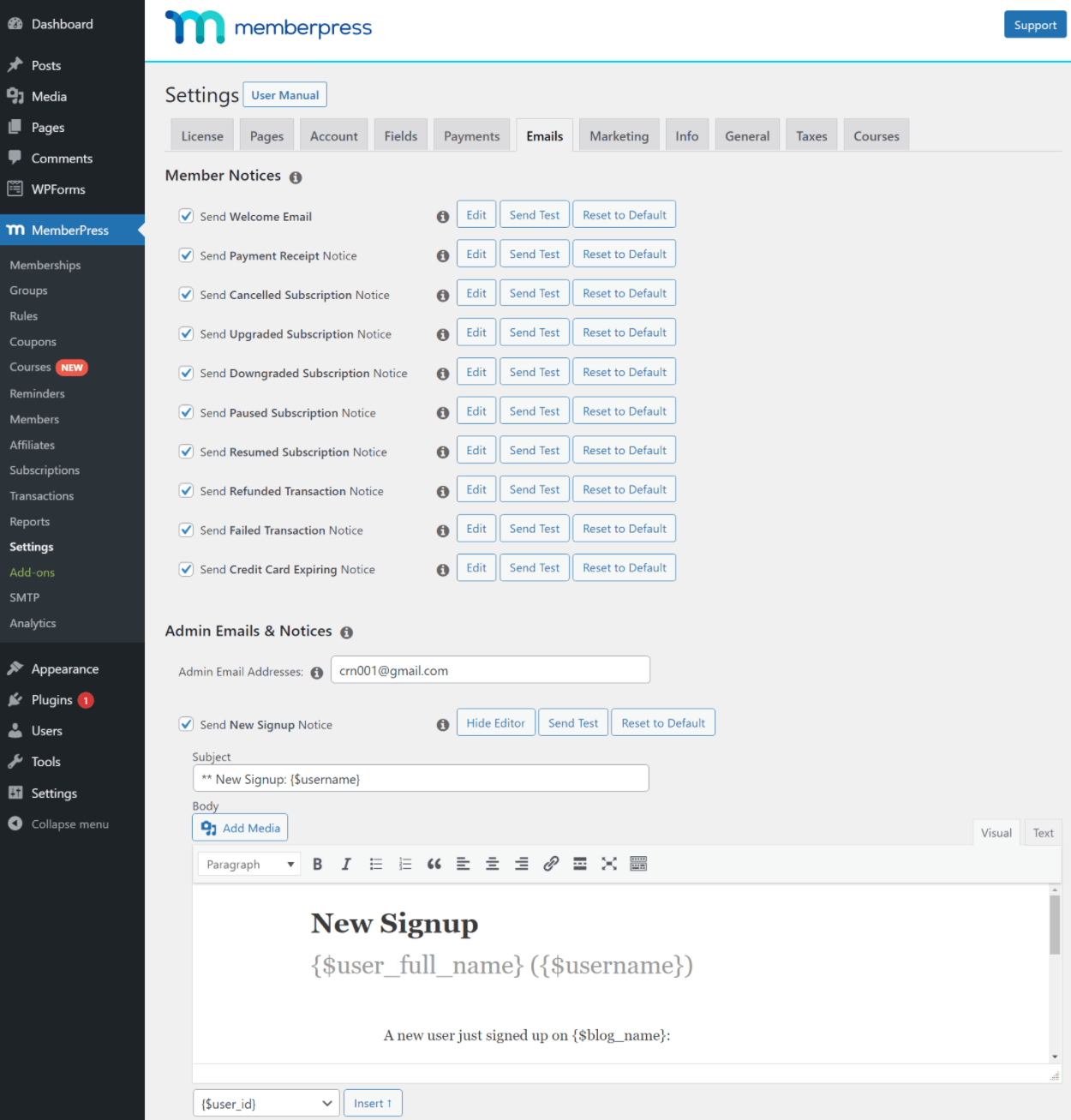The width and height of the screenshot is (1071, 1120).
Task: Insert a bulleted list
Action: (376, 864)
